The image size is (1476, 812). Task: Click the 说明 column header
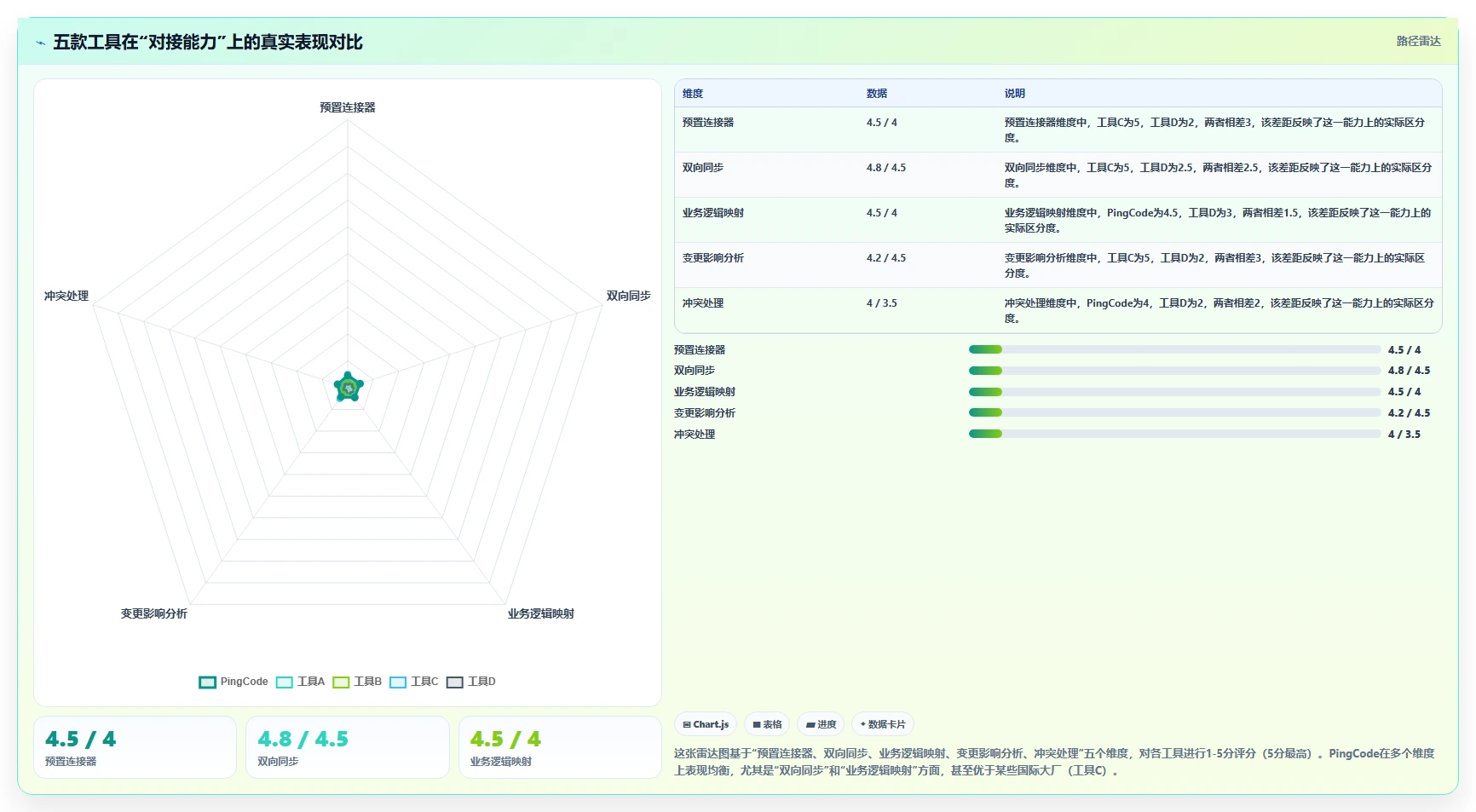coord(1015,94)
